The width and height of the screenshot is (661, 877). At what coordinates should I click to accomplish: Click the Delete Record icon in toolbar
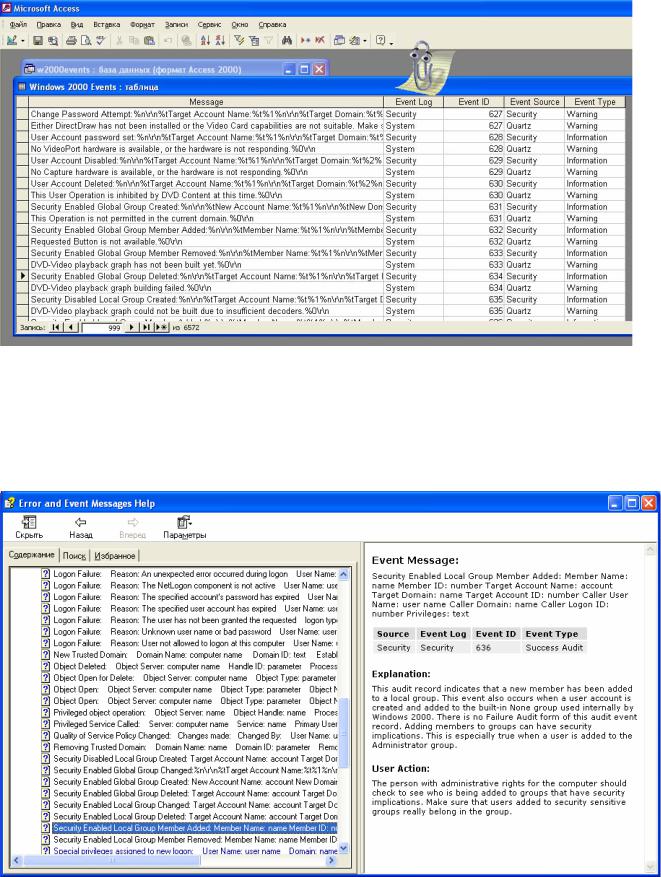click(320, 40)
